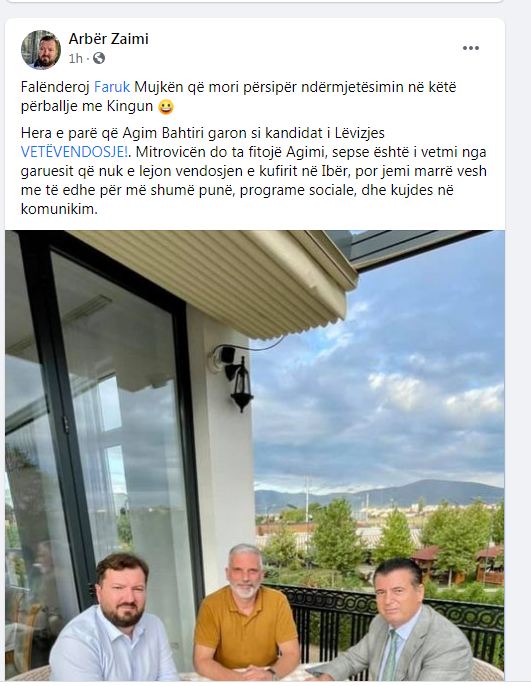This screenshot has height=686, width=531.
Task: Open the Arbër Zaimi profile name link
Action: tap(108, 39)
